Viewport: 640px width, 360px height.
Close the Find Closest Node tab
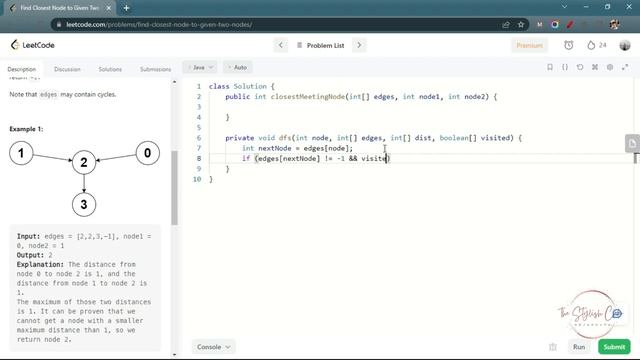[x=109, y=8]
